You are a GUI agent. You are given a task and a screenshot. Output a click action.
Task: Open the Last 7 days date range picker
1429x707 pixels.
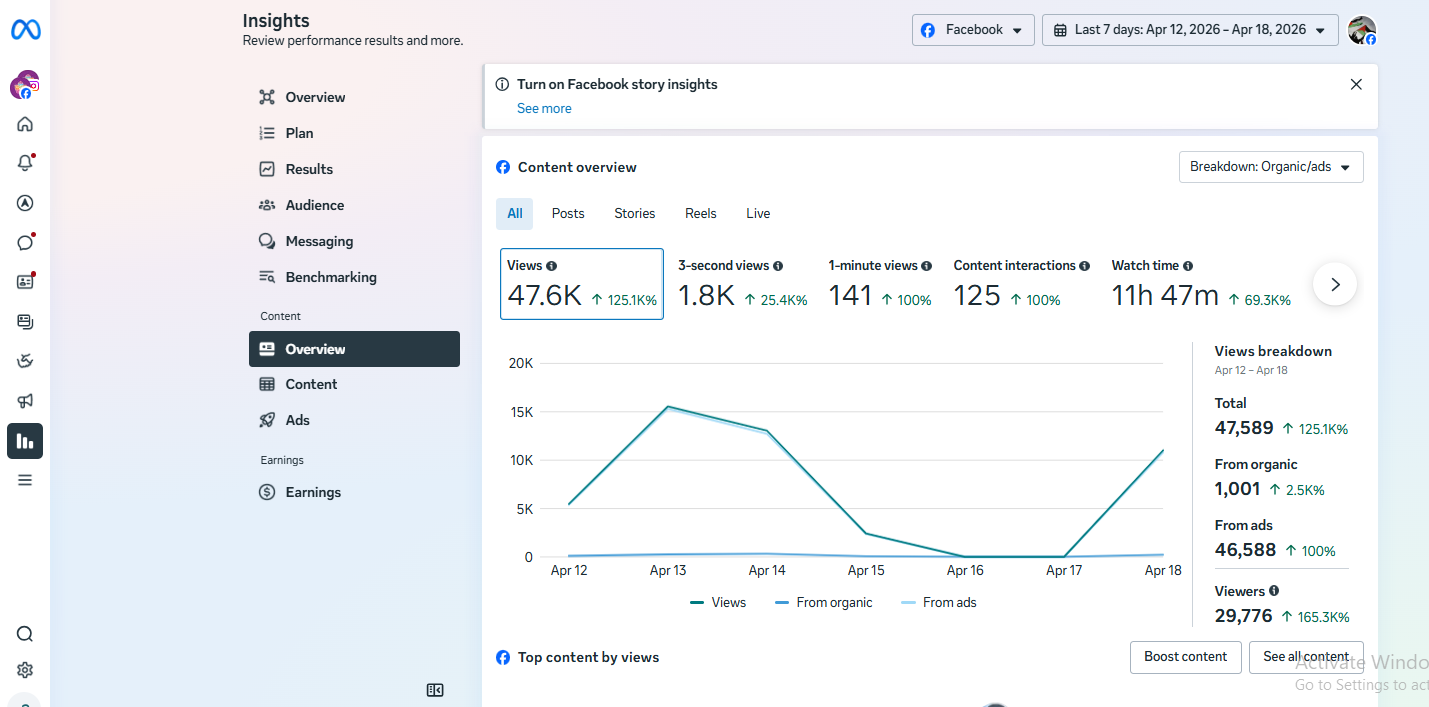click(1190, 30)
